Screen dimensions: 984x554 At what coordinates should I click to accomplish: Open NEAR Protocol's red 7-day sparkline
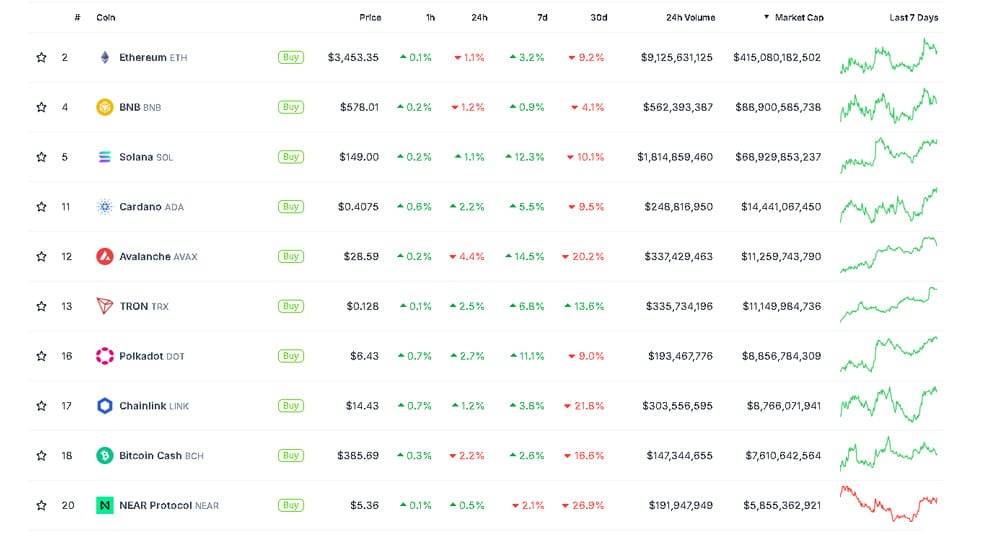pos(889,504)
